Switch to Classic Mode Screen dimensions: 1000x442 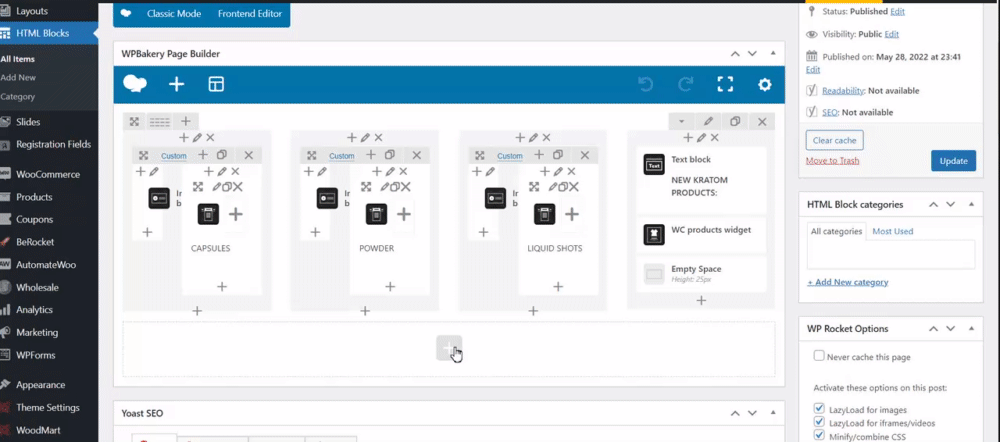tap(173, 13)
